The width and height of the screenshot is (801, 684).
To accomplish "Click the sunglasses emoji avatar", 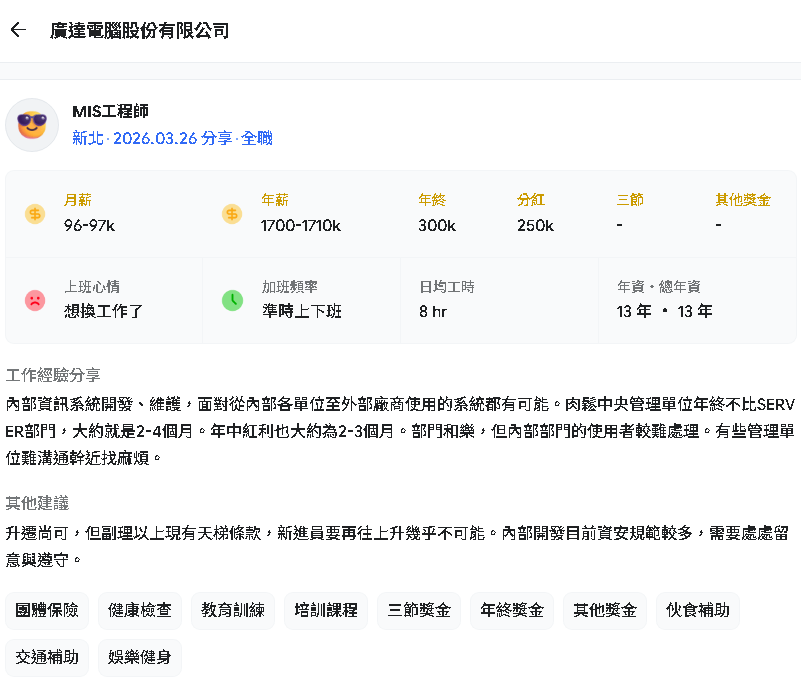I will [32, 125].
